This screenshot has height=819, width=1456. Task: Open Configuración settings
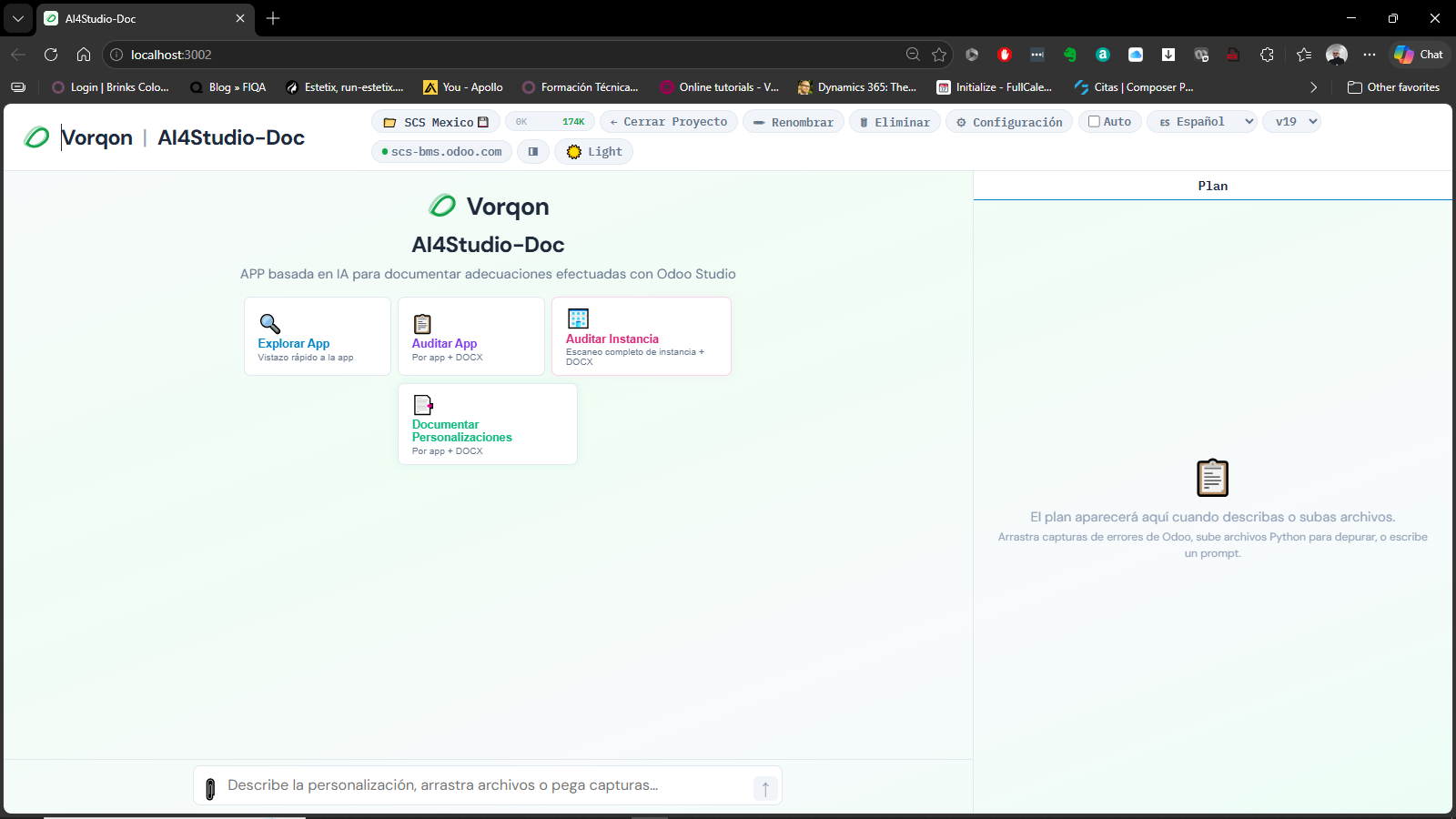pos(1009,122)
